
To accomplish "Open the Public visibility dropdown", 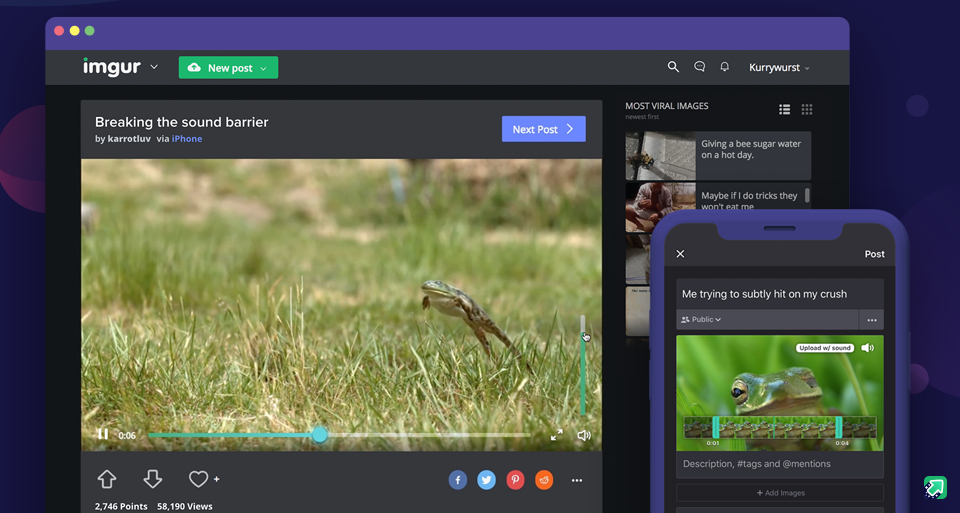I will (x=701, y=320).
